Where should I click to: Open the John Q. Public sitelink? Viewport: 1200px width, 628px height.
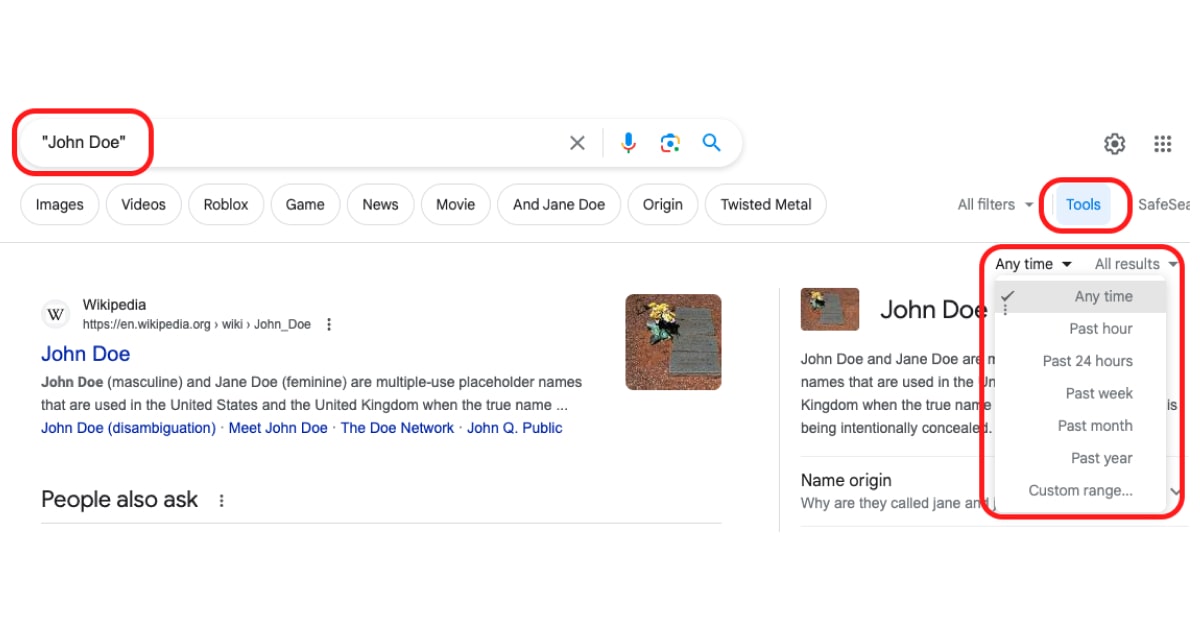tap(515, 428)
